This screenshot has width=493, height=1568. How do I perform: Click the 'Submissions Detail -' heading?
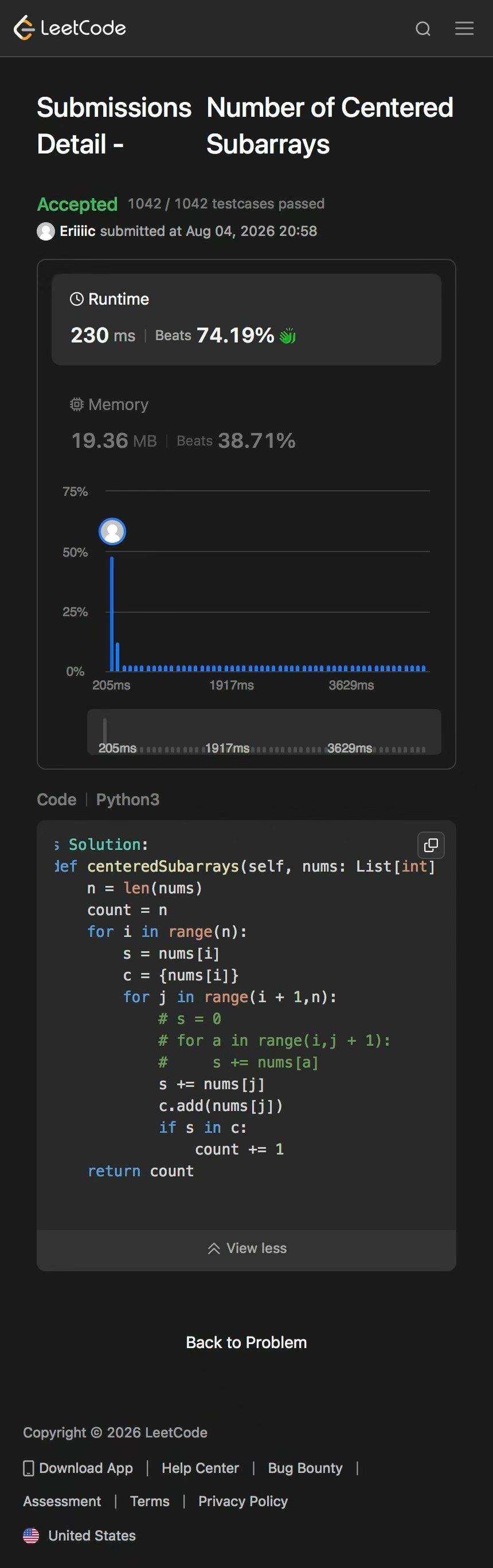point(114,125)
